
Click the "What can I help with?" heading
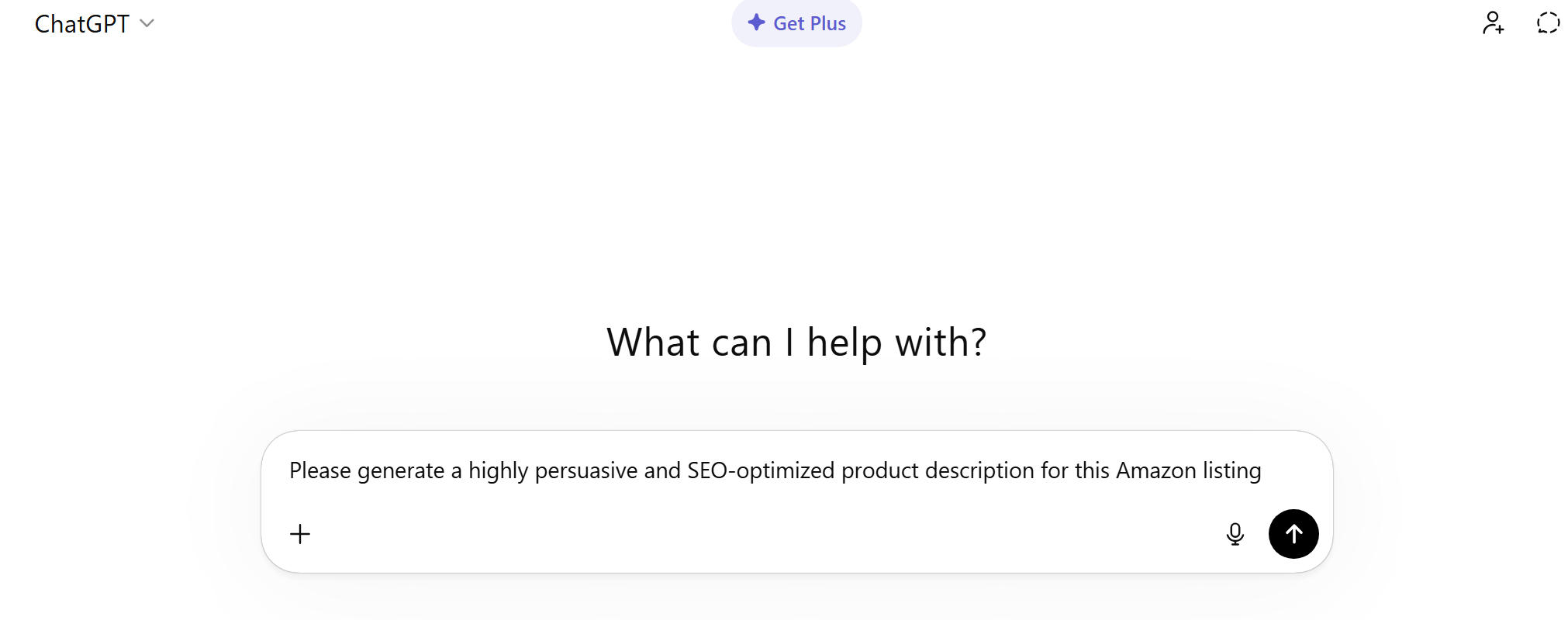(796, 342)
